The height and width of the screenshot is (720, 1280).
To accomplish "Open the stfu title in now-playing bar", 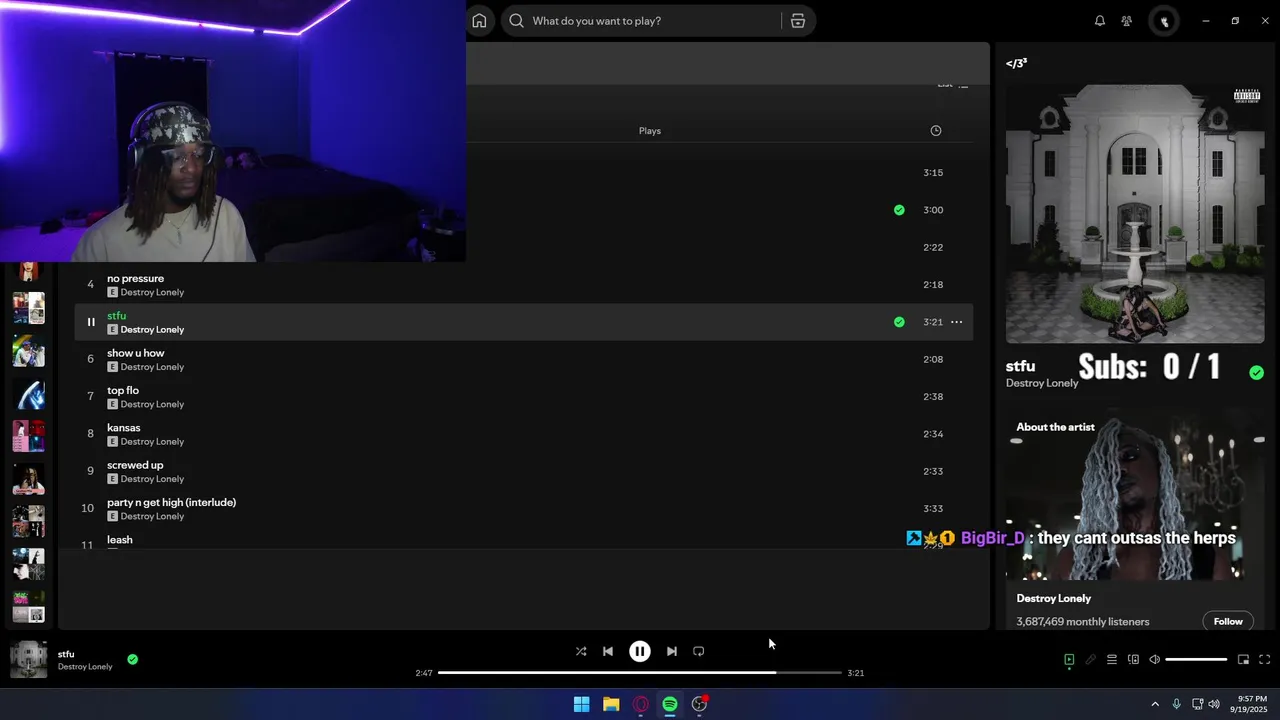I will tap(66, 654).
